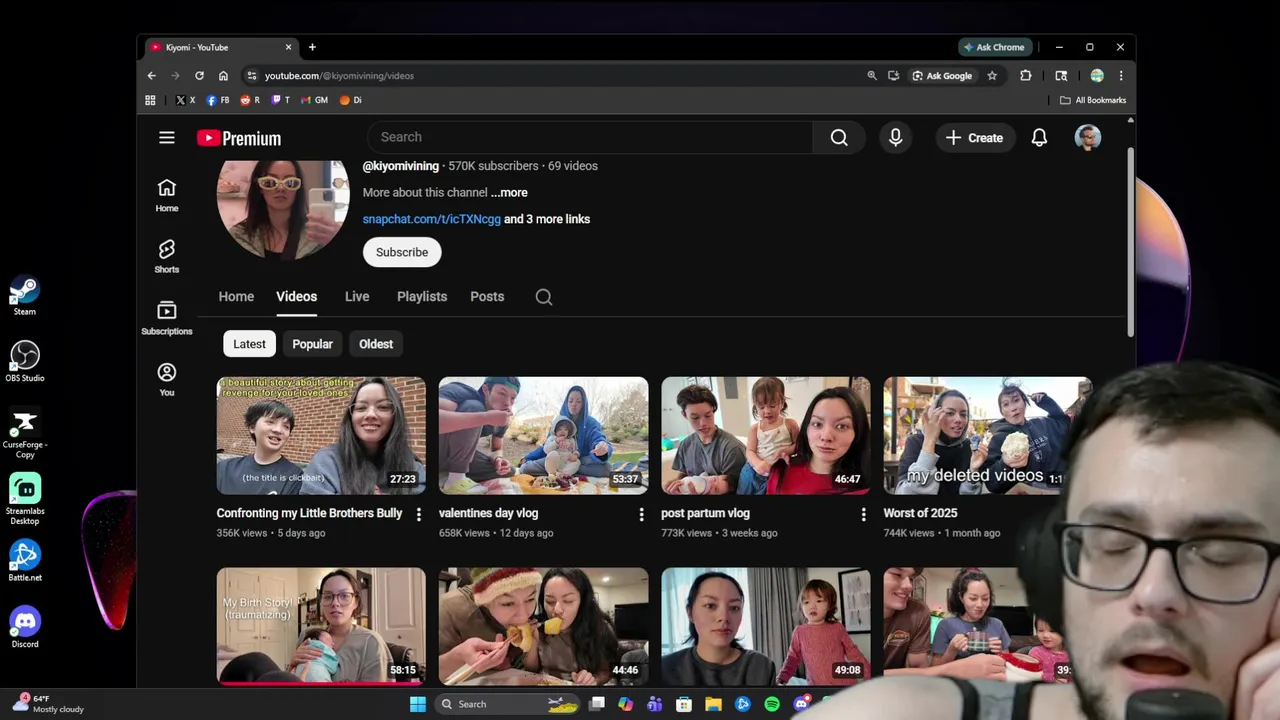Open the notifications bell
Screen dimensions: 1280x720
1039,138
